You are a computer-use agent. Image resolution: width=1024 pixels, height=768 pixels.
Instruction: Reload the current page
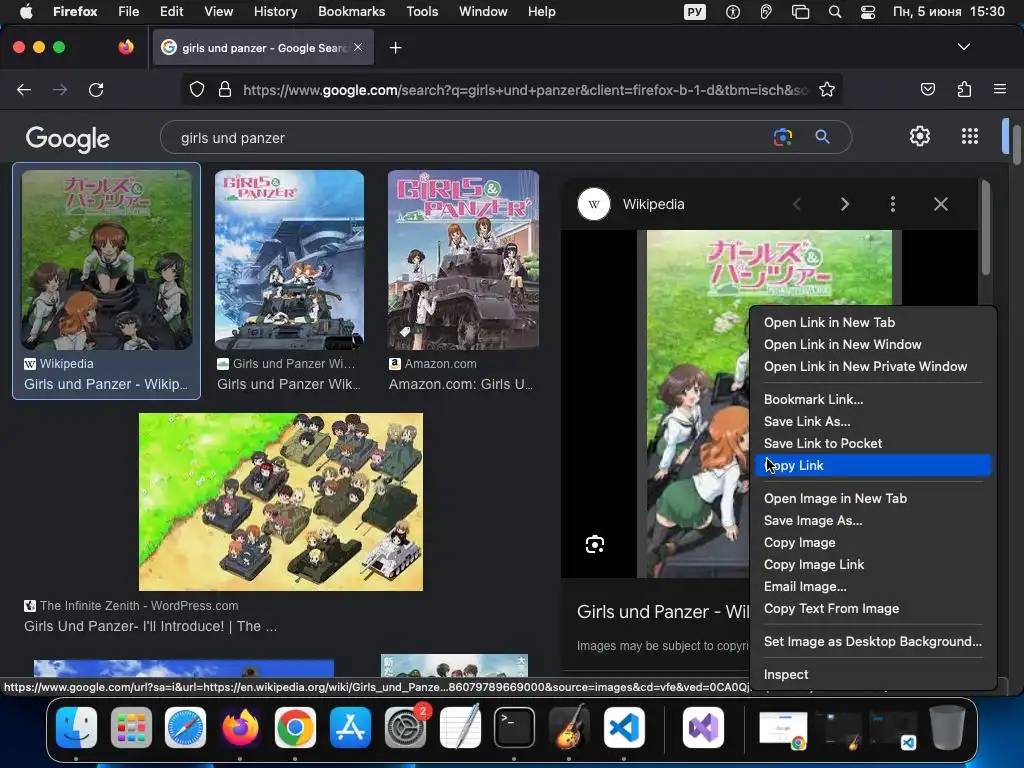coord(96,89)
